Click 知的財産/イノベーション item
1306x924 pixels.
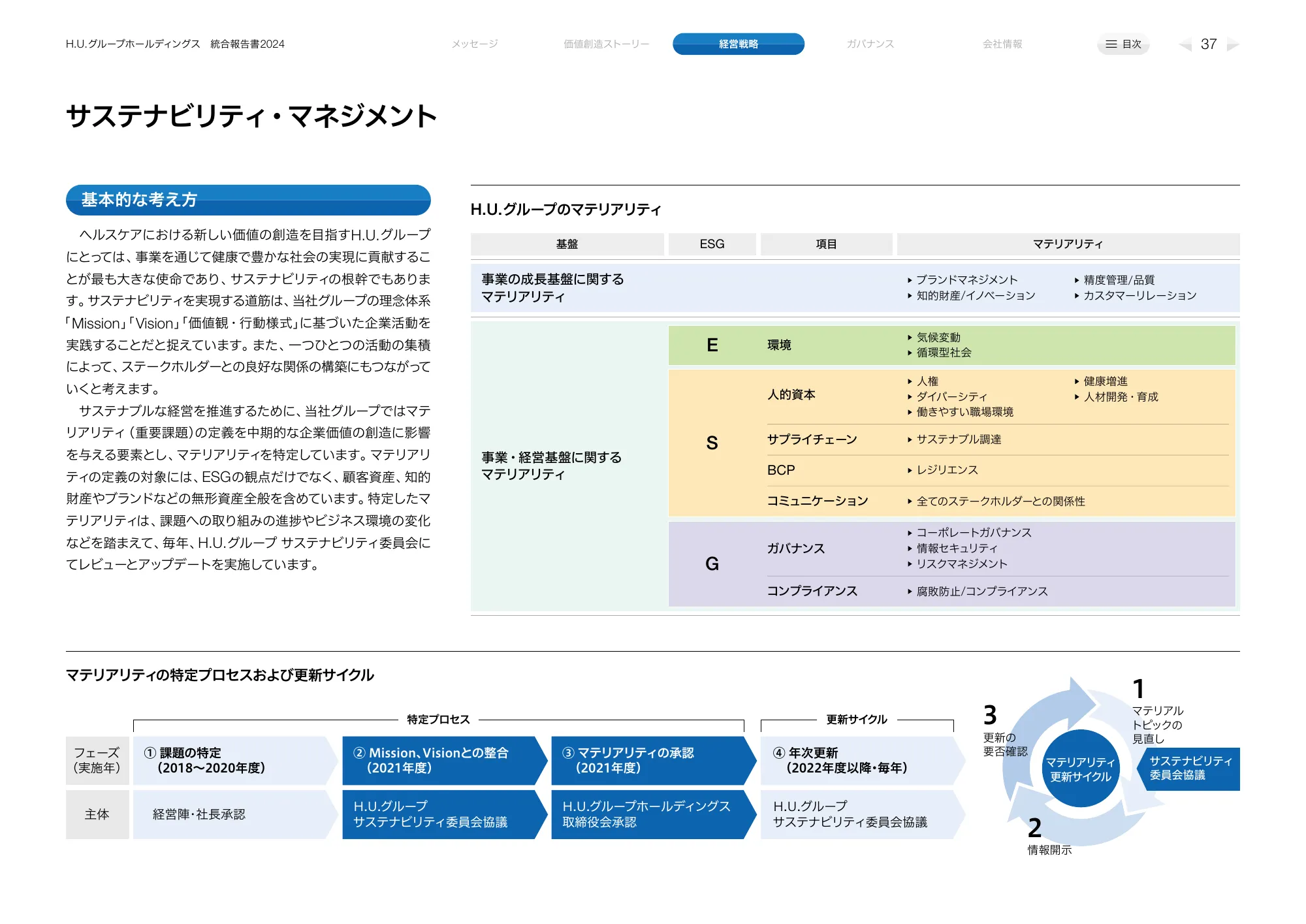(971, 295)
